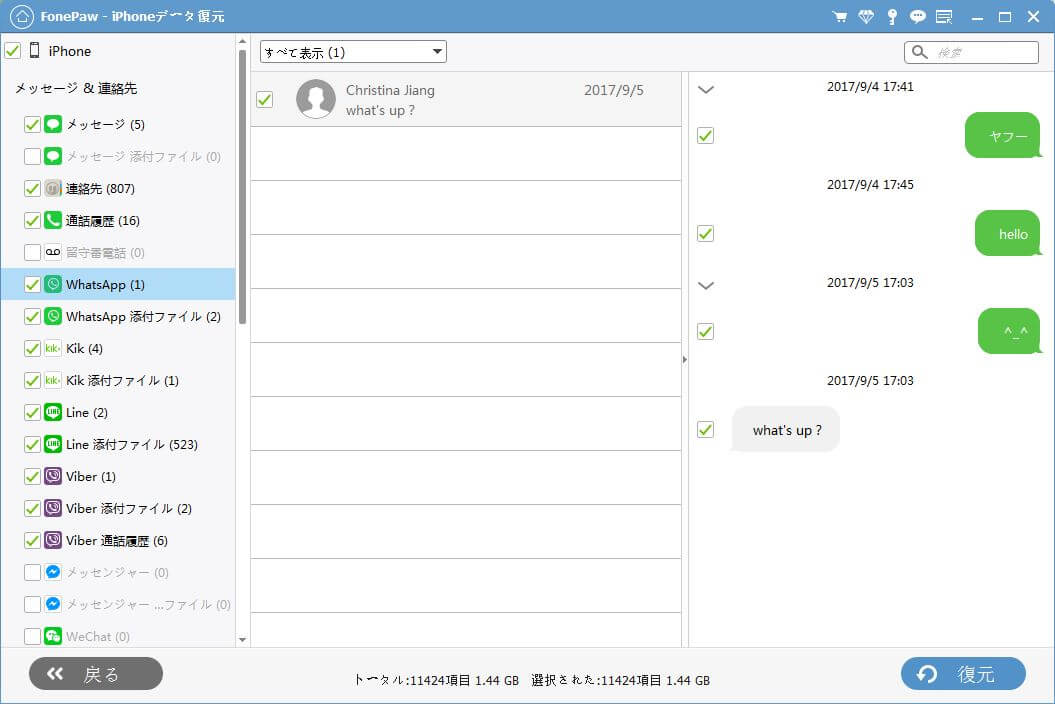Click the green phone call history icon
The image size is (1055, 704).
(x=53, y=220)
